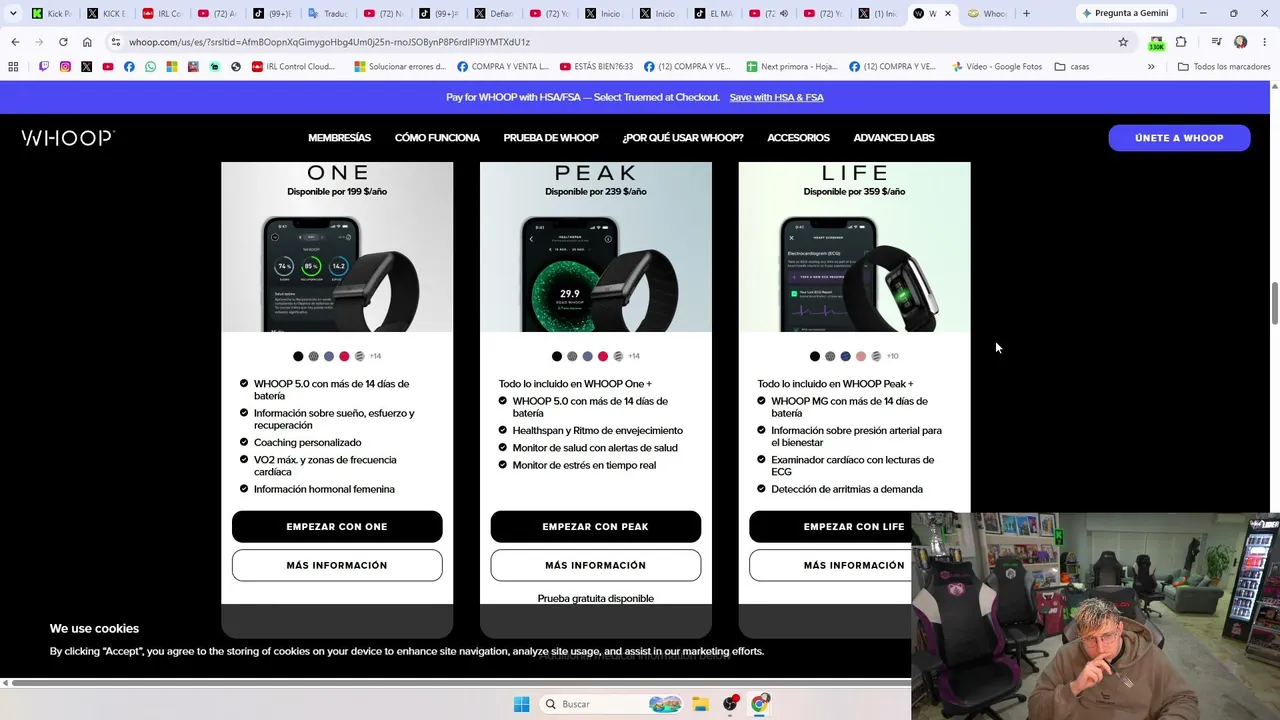Open the WhatsApp bookmark icon
Viewport: 1280px width, 720px height.
150,67
